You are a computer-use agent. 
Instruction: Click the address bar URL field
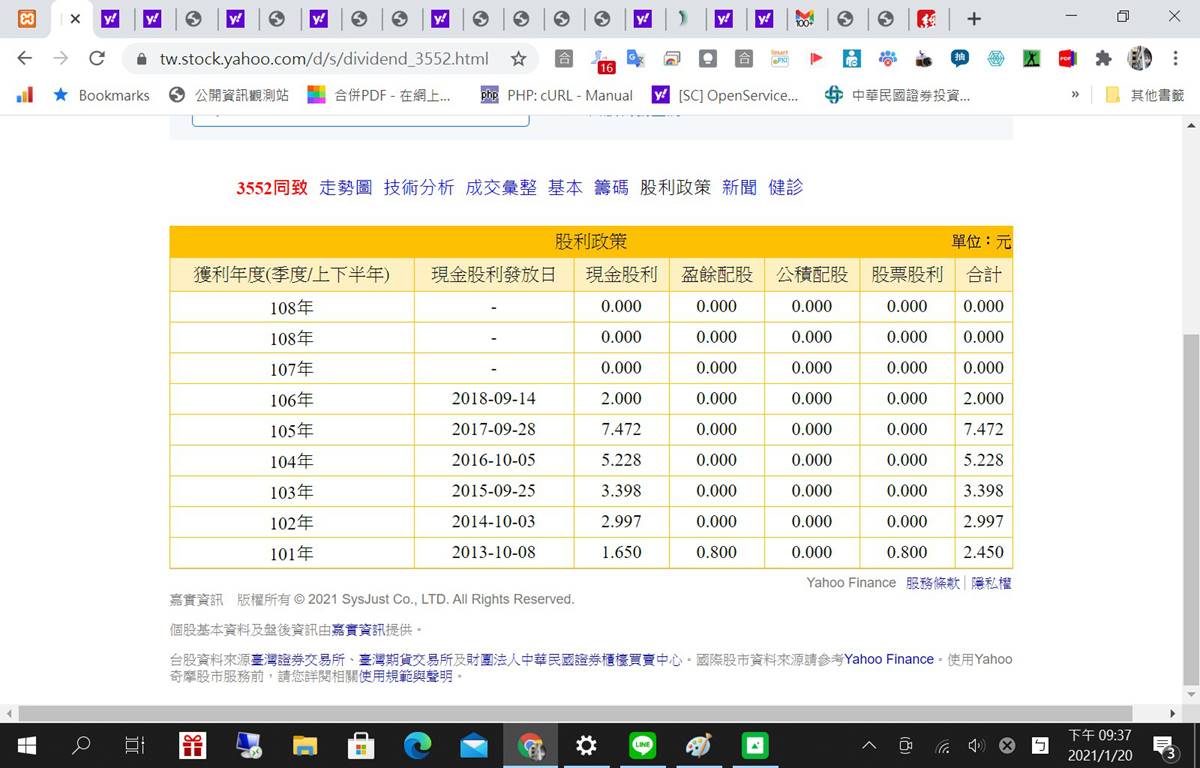click(x=324, y=59)
